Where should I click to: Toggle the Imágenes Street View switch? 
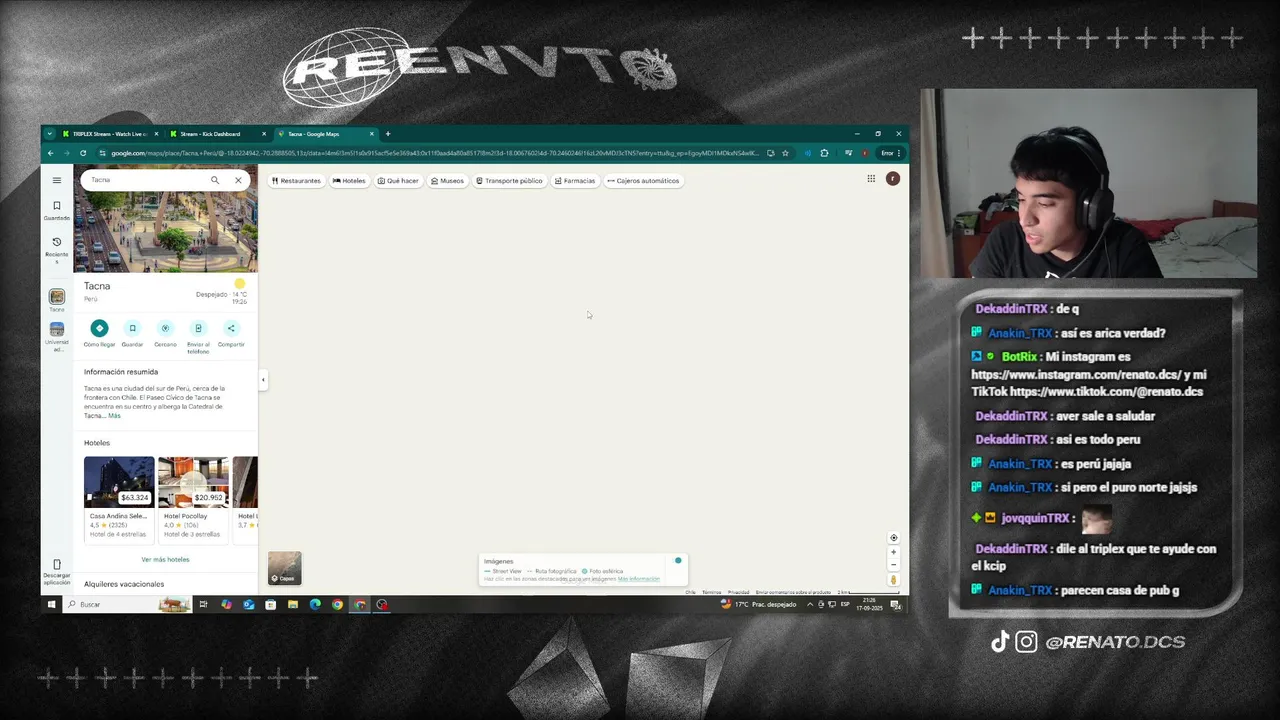(x=678, y=560)
